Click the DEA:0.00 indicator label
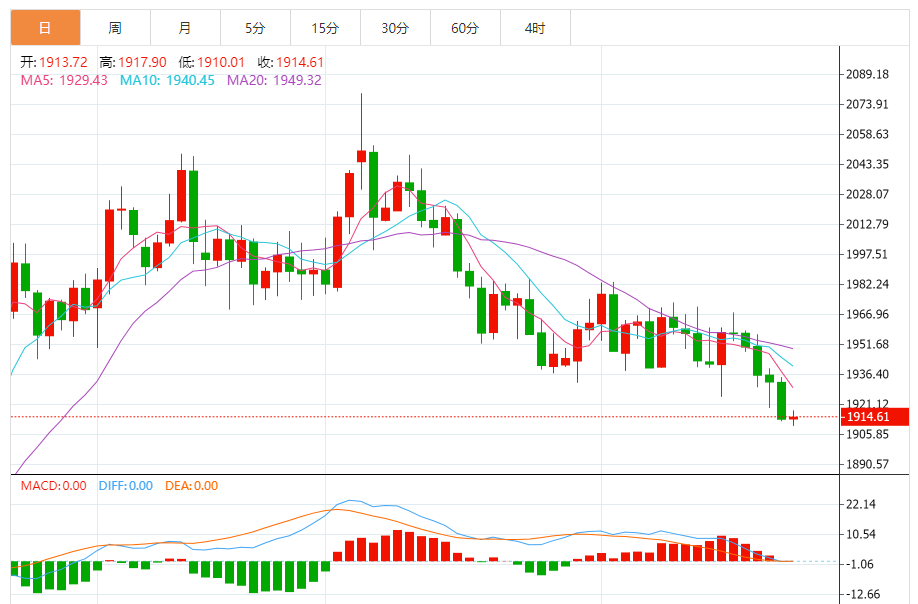Image resolution: width=918 pixels, height=604 pixels. pyautogui.click(x=191, y=486)
